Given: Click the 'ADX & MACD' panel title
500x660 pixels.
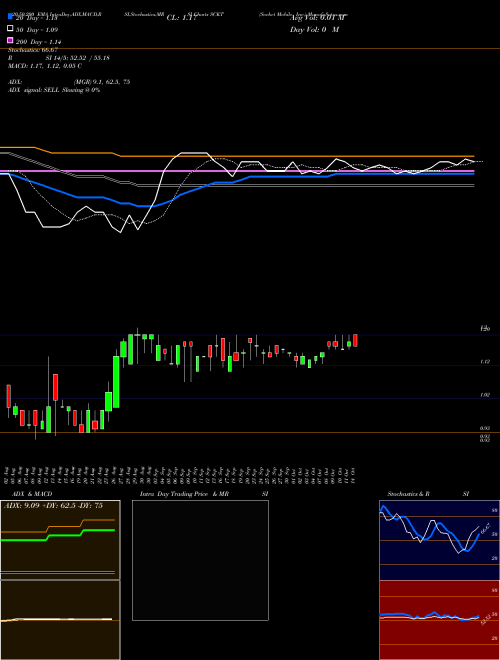Looking at the screenshot, I should pos(32,494).
